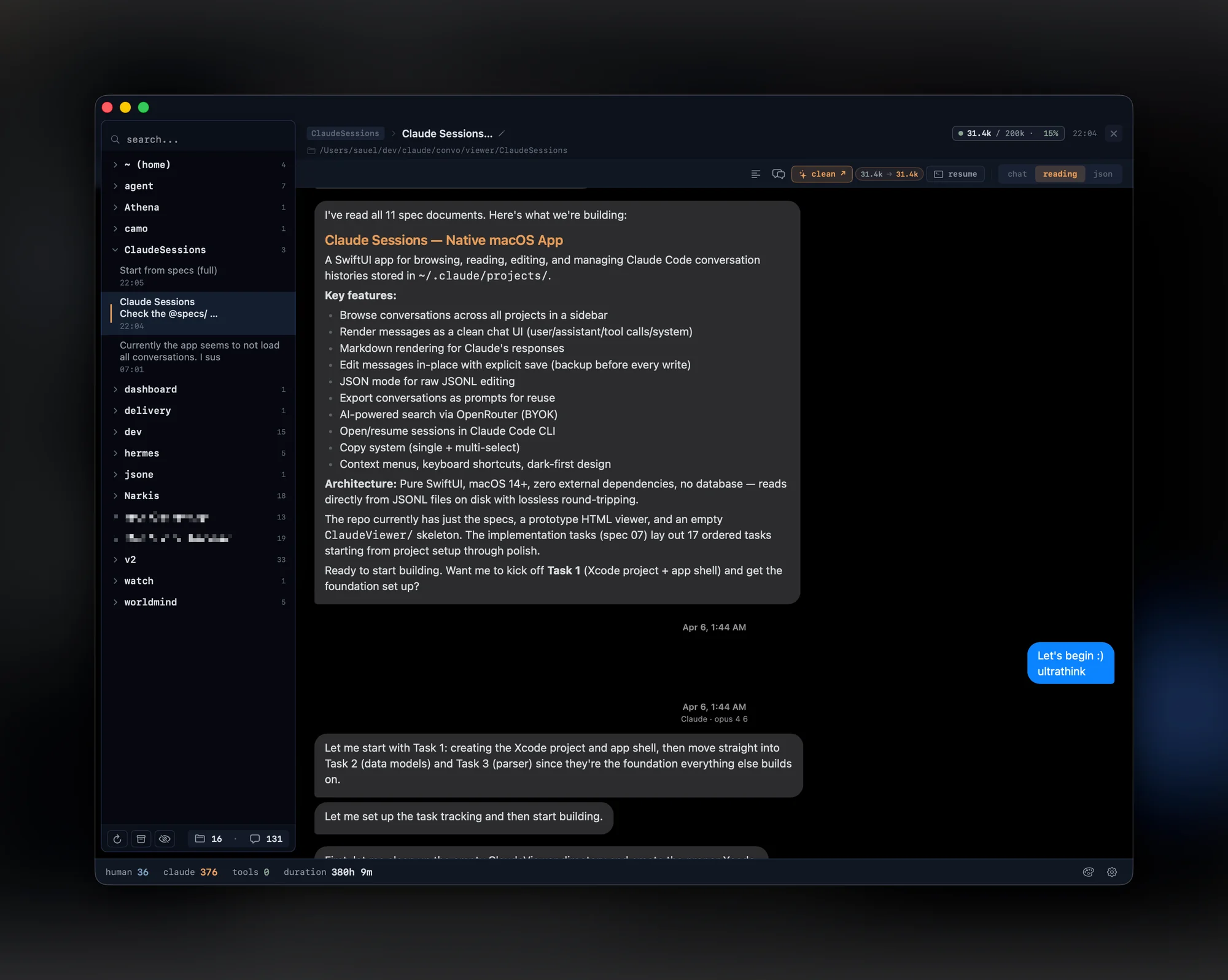Expand the Athena project group
1228x980 pixels.
point(198,208)
